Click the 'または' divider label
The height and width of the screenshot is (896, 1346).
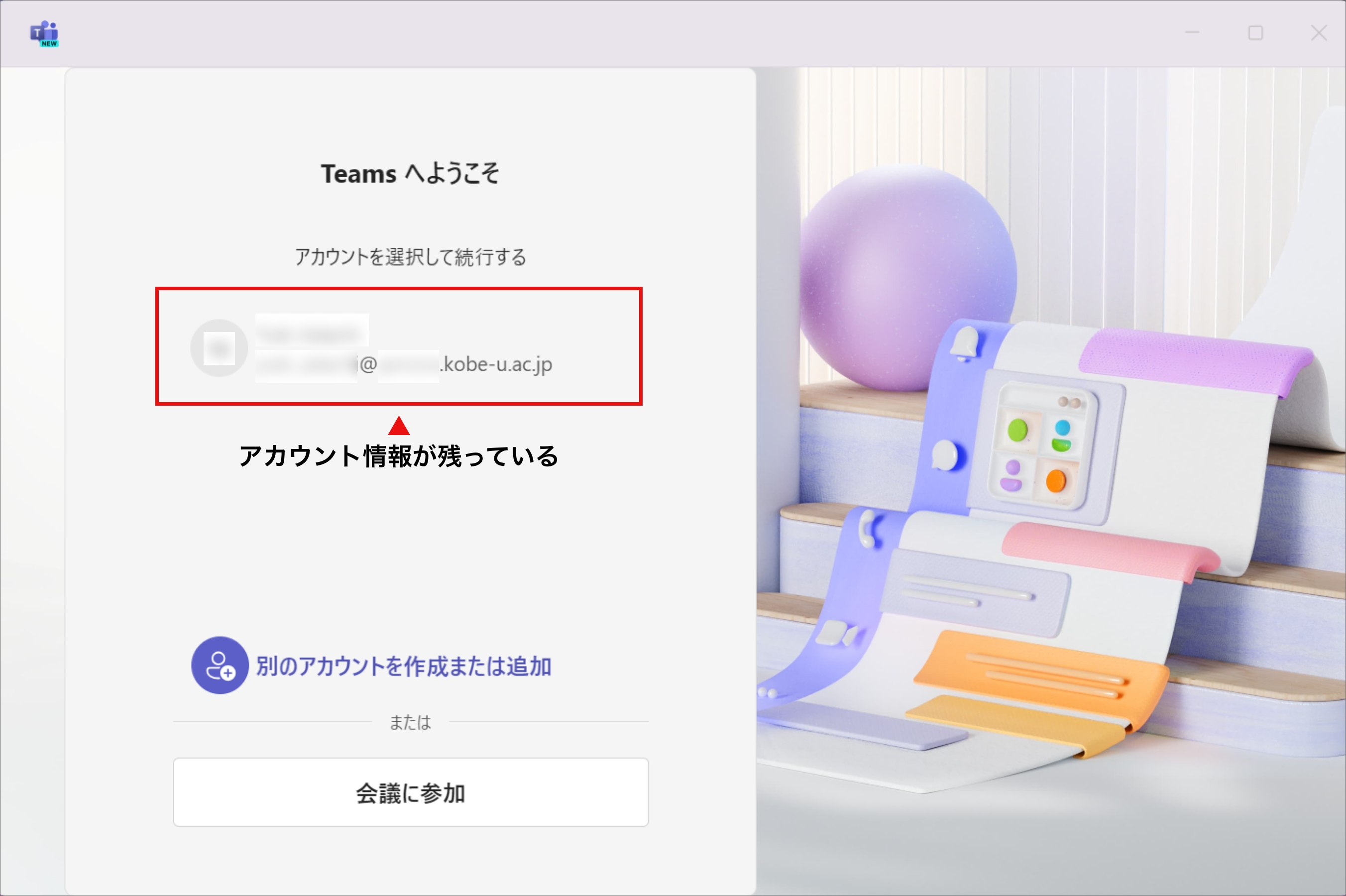click(410, 722)
